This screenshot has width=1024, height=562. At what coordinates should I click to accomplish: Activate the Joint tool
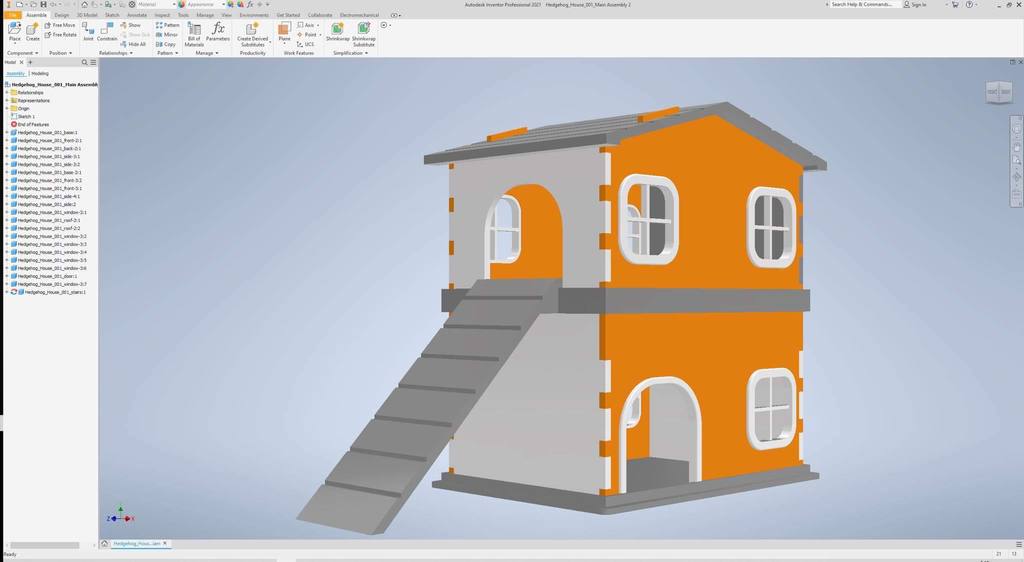point(88,31)
